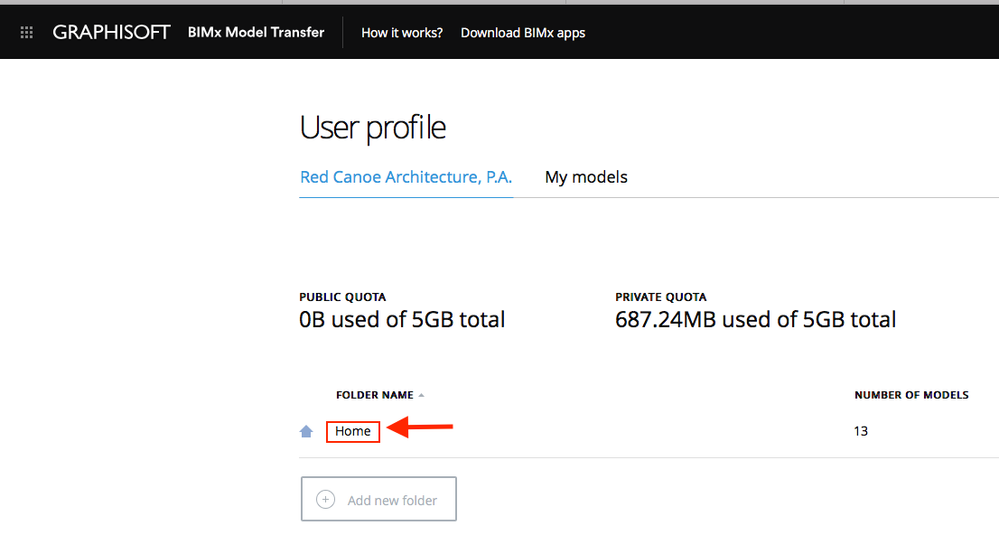
Task: Click the model count 13 in Home row
Action: pos(861,431)
